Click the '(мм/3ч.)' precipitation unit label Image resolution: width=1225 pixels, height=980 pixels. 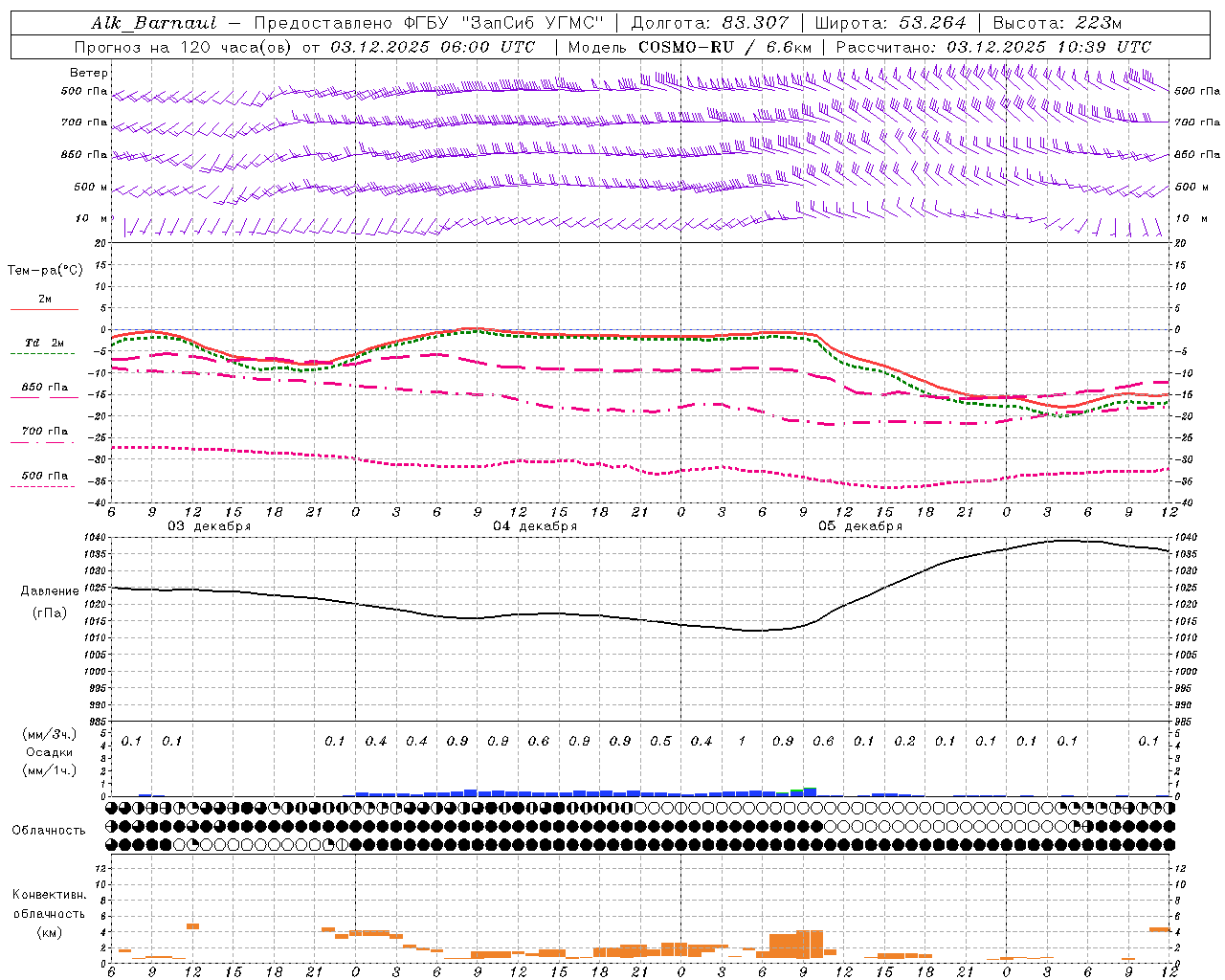[50, 734]
